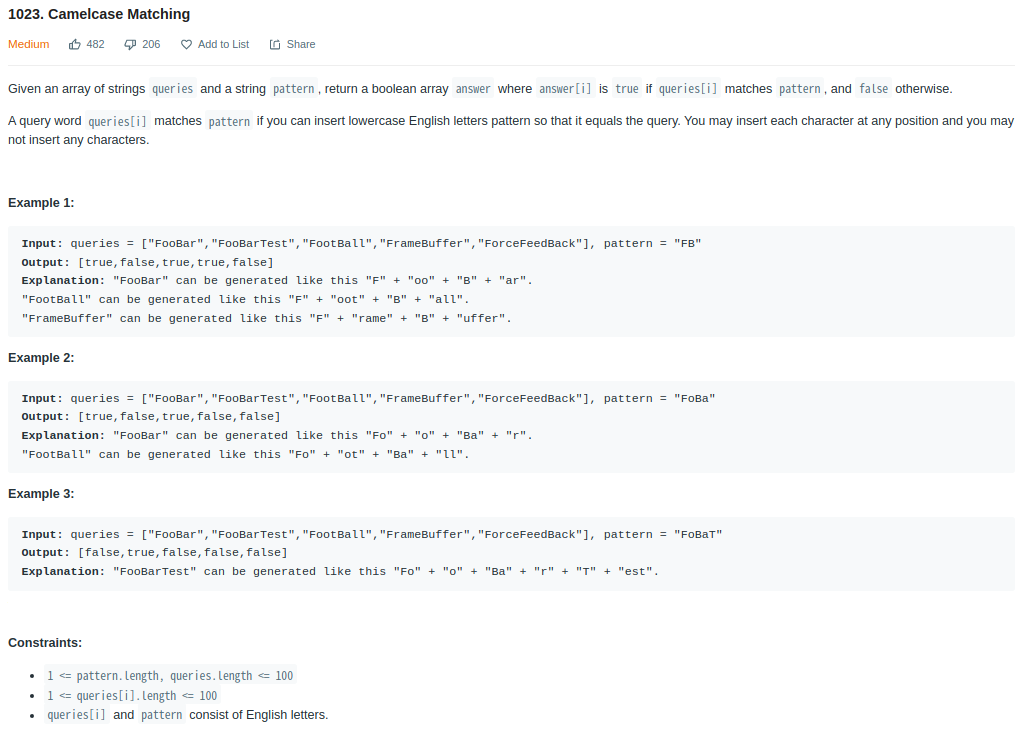
Task: Click the 'queries[i].length <= 100' constraint
Action: pos(132,696)
